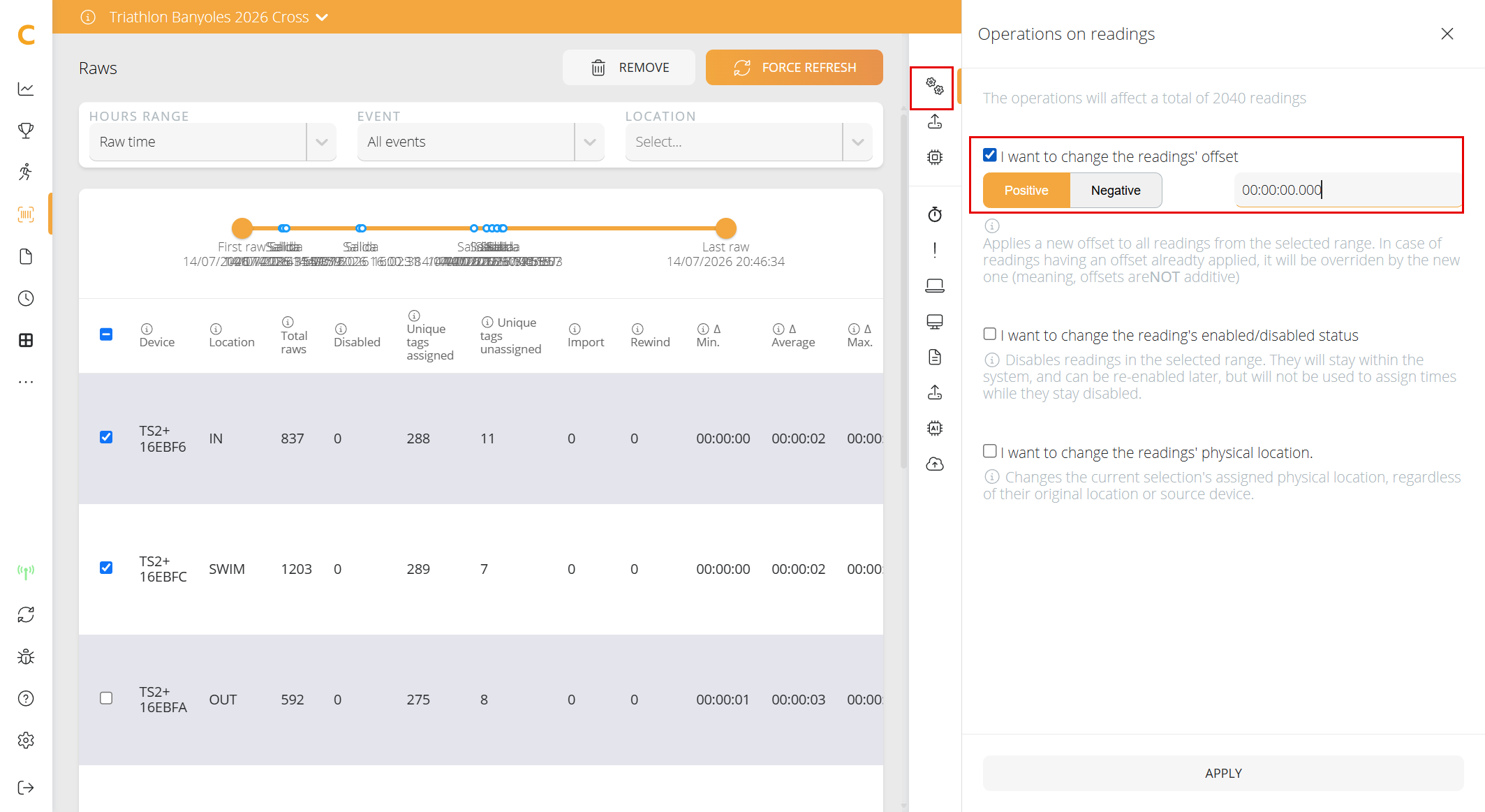This screenshot has height=812, width=1485.
Task: Check the TS2+ 16EBFA device row
Action: (x=106, y=698)
